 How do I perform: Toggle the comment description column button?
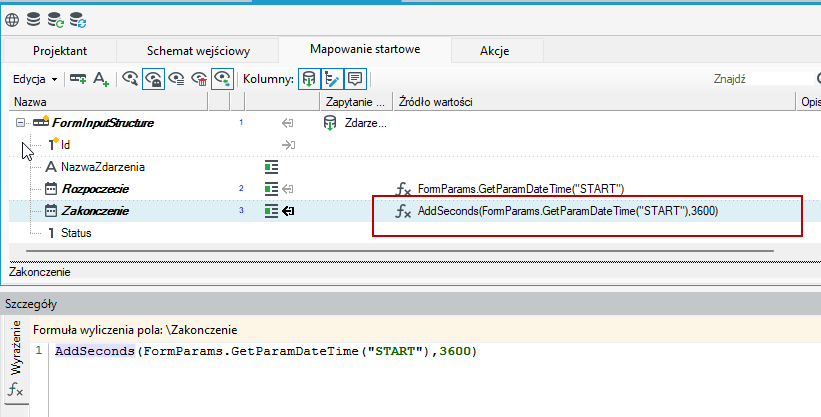click(x=355, y=79)
